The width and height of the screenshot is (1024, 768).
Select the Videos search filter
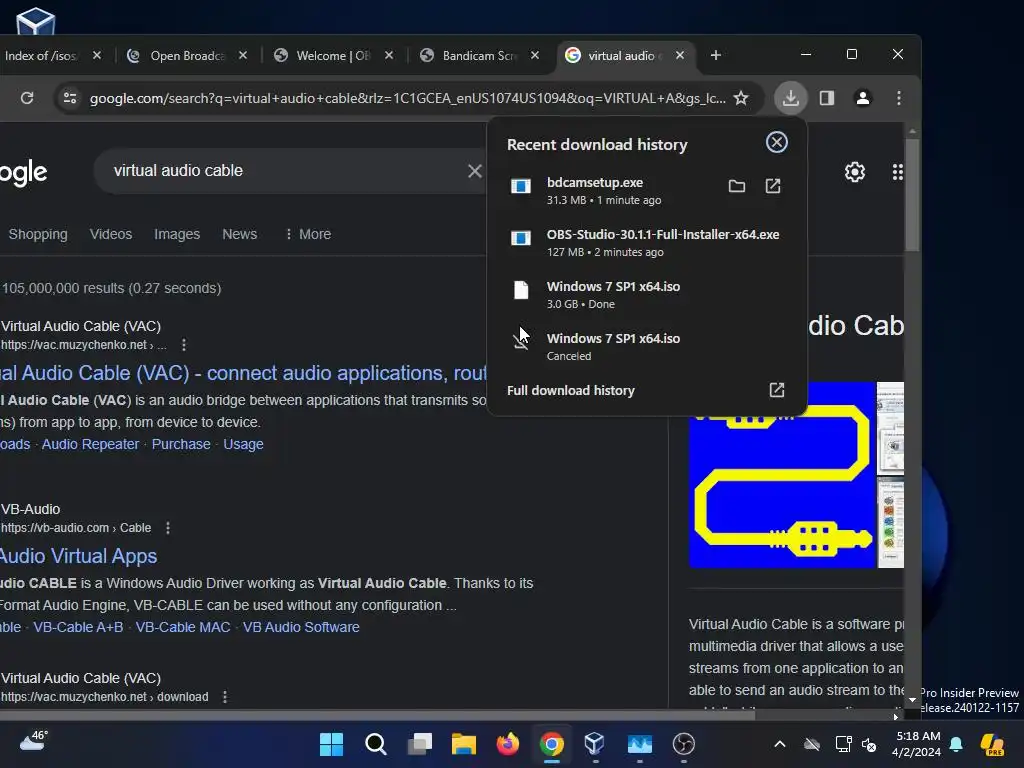(110, 234)
